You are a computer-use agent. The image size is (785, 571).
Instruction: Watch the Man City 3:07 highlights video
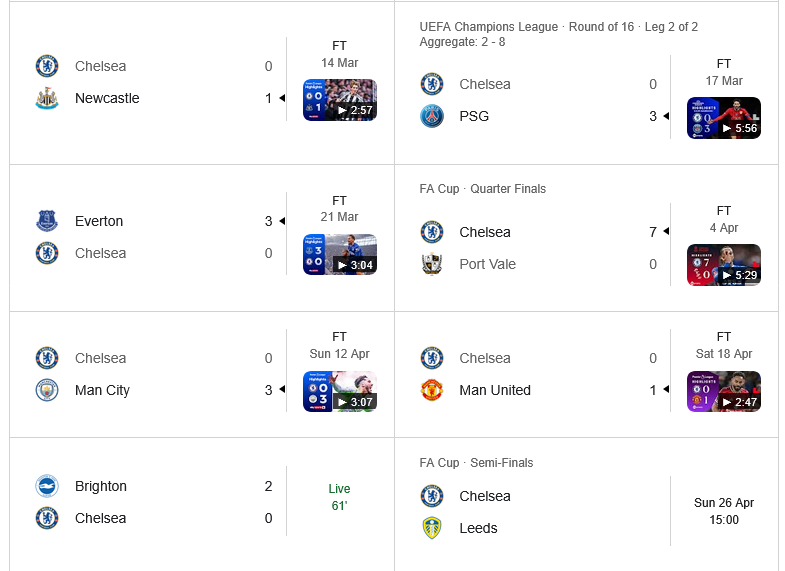click(340, 391)
